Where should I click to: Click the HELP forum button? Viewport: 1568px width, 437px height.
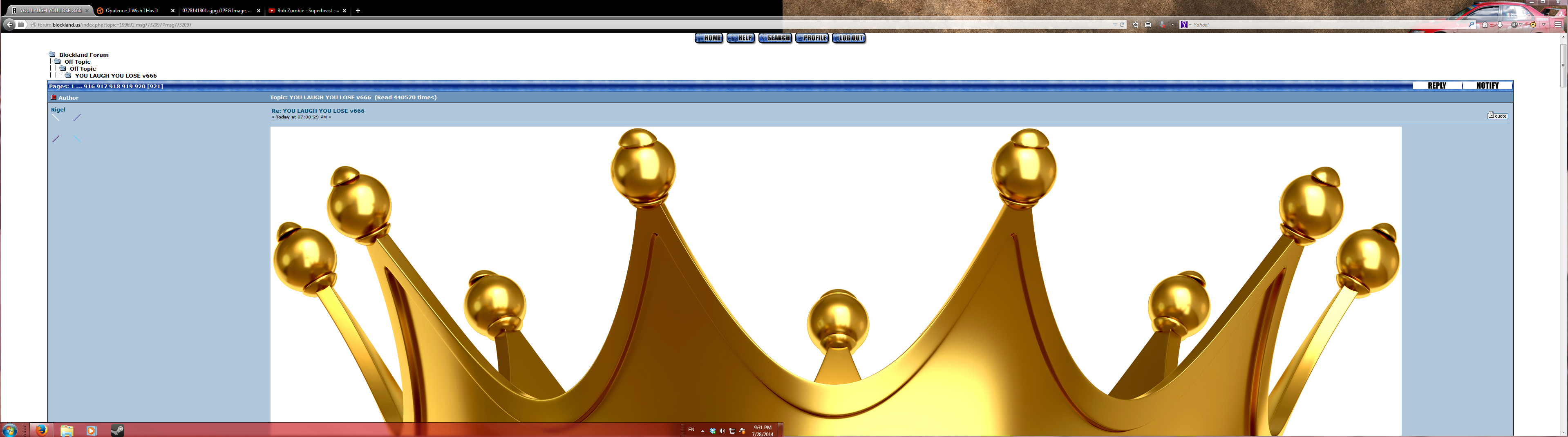pyautogui.click(x=741, y=38)
